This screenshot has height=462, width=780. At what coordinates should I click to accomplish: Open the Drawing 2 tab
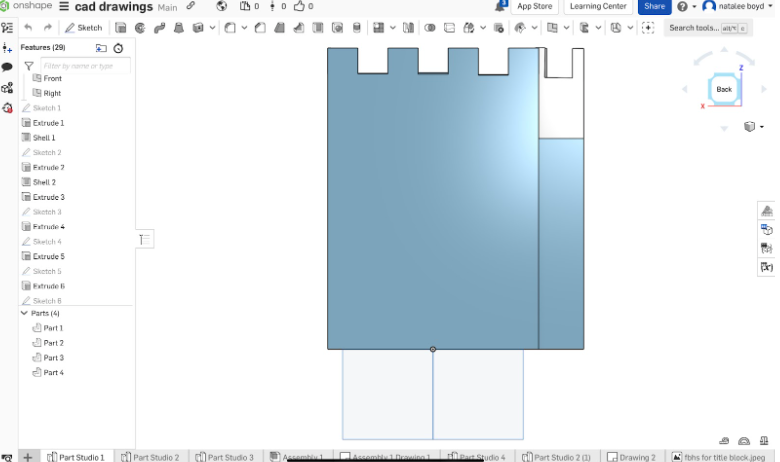point(632,457)
